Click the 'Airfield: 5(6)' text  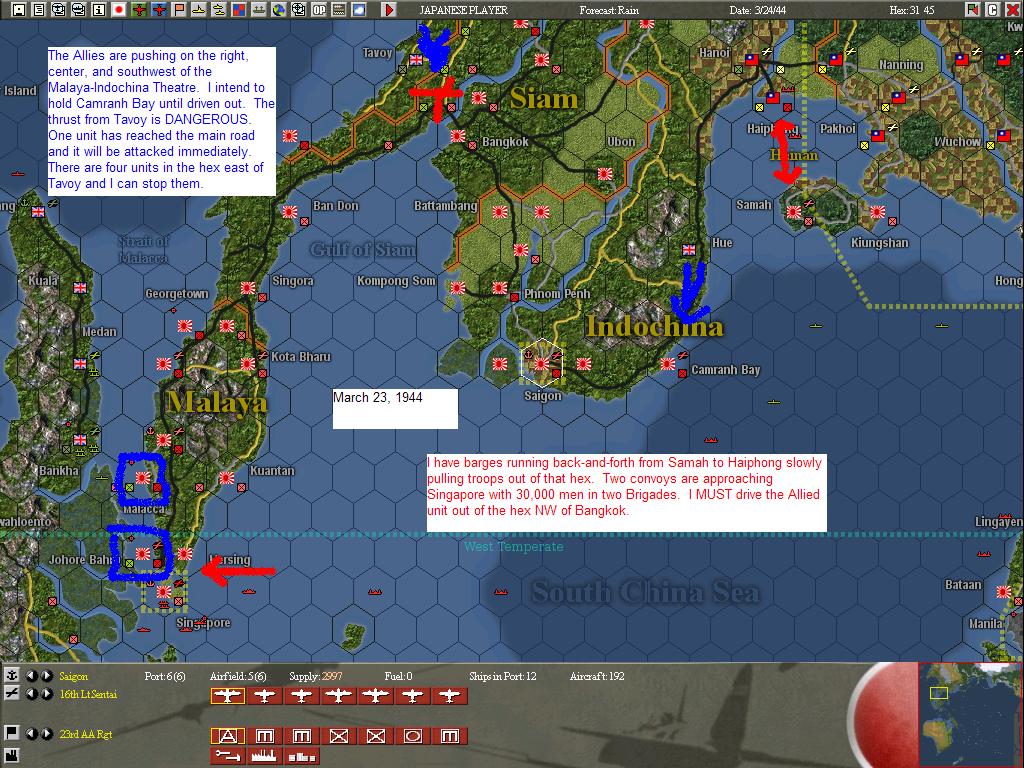tap(238, 677)
